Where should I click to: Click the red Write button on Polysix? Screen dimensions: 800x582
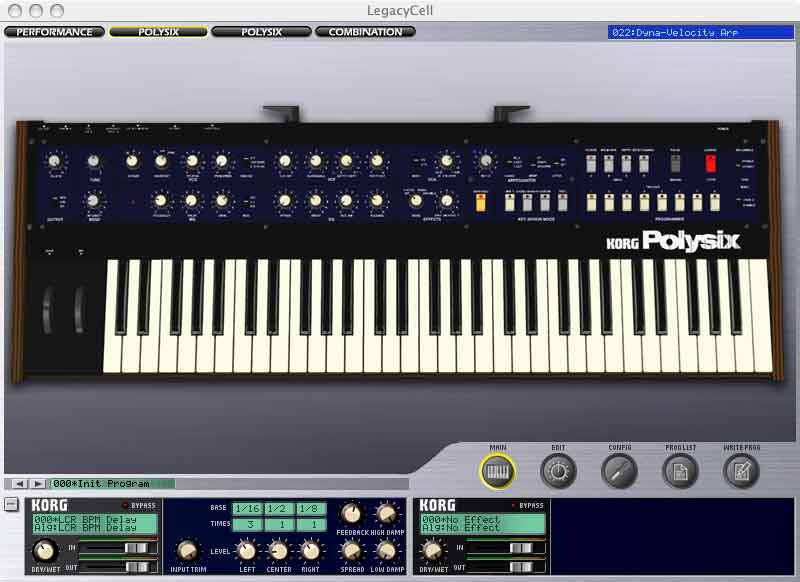710,163
